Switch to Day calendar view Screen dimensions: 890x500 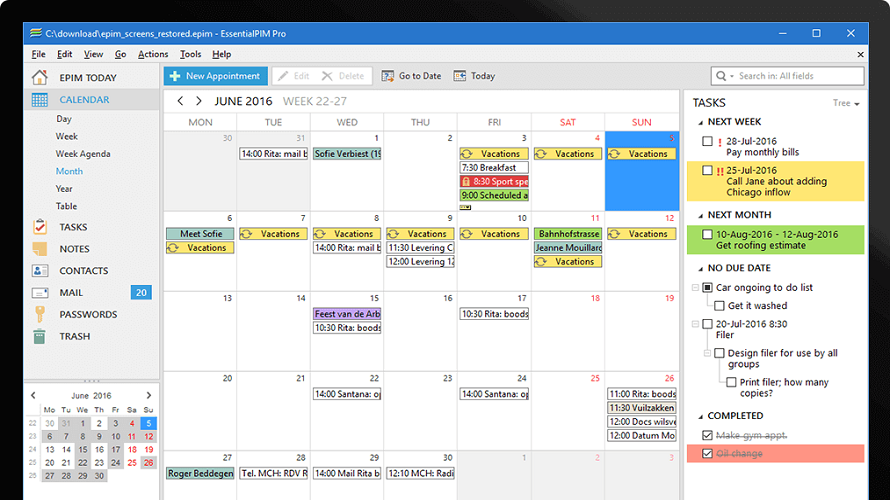click(x=64, y=119)
